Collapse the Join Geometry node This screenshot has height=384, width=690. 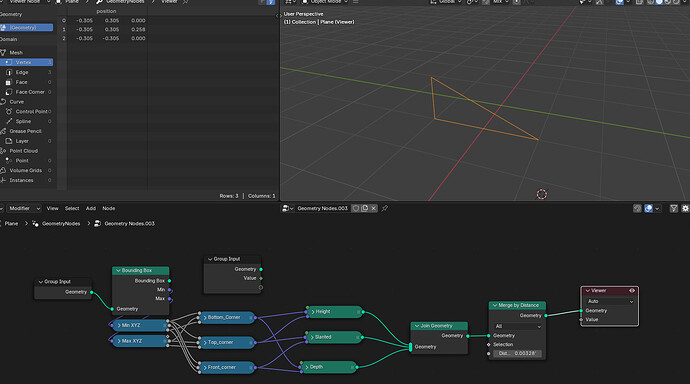(x=417, y=326)
